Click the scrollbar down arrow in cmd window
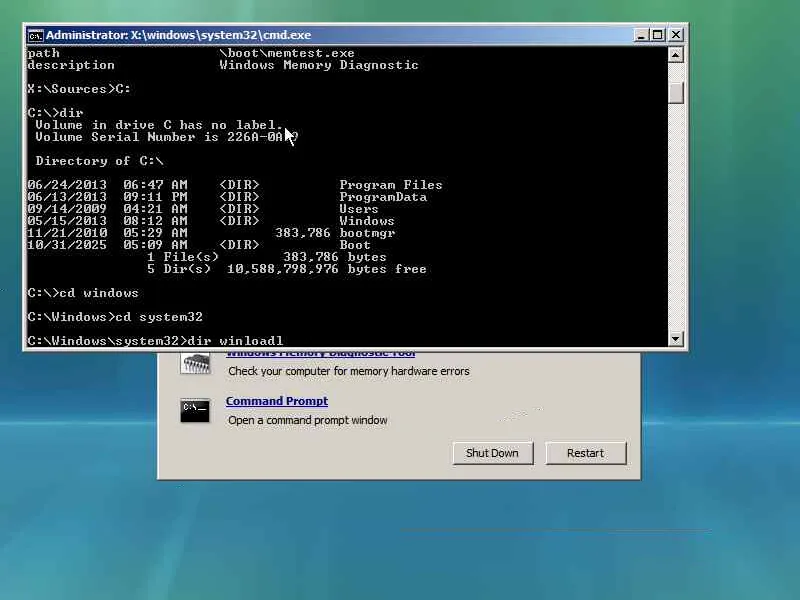The width and height of the screenshot is (800, 600). 676,338
